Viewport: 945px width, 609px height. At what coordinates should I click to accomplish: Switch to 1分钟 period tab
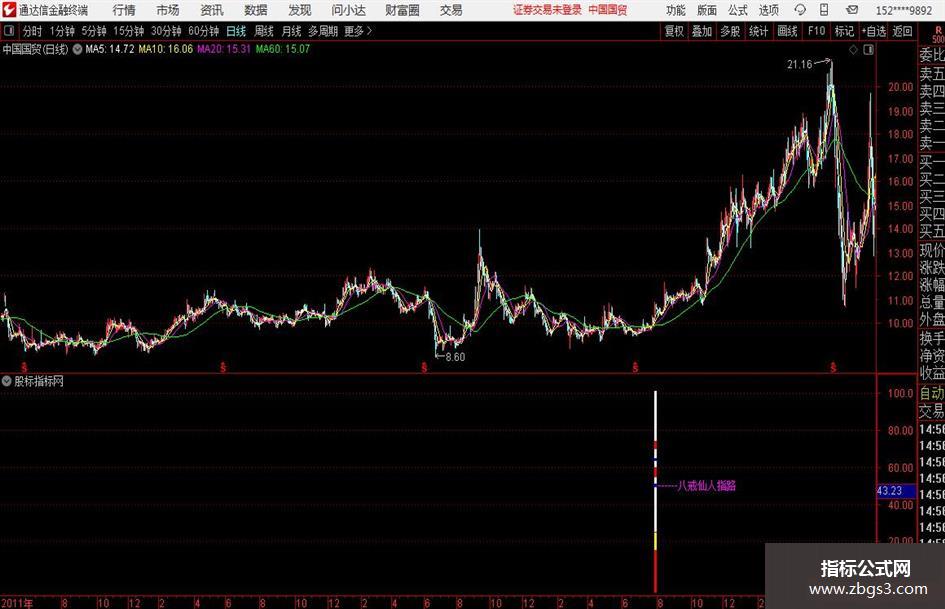[62, 31]
